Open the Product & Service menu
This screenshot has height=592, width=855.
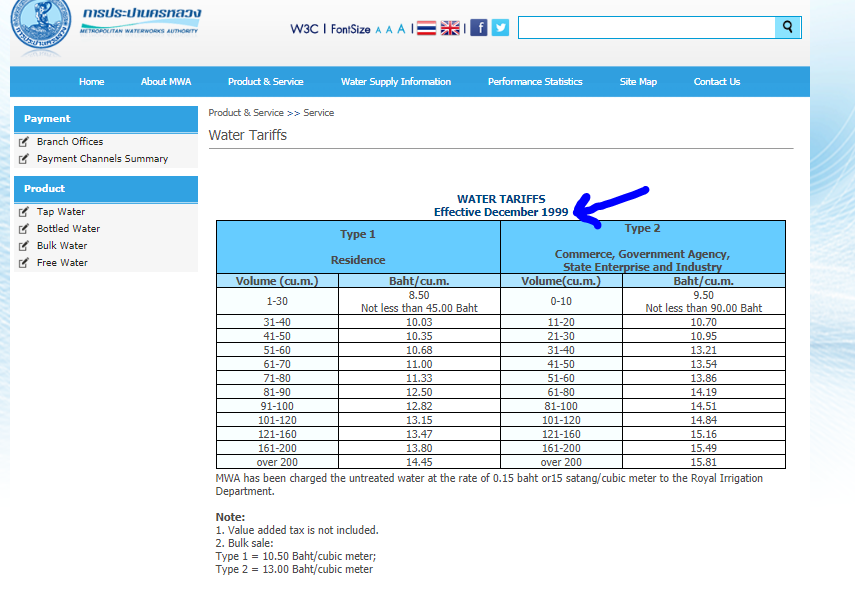(266, 82)
